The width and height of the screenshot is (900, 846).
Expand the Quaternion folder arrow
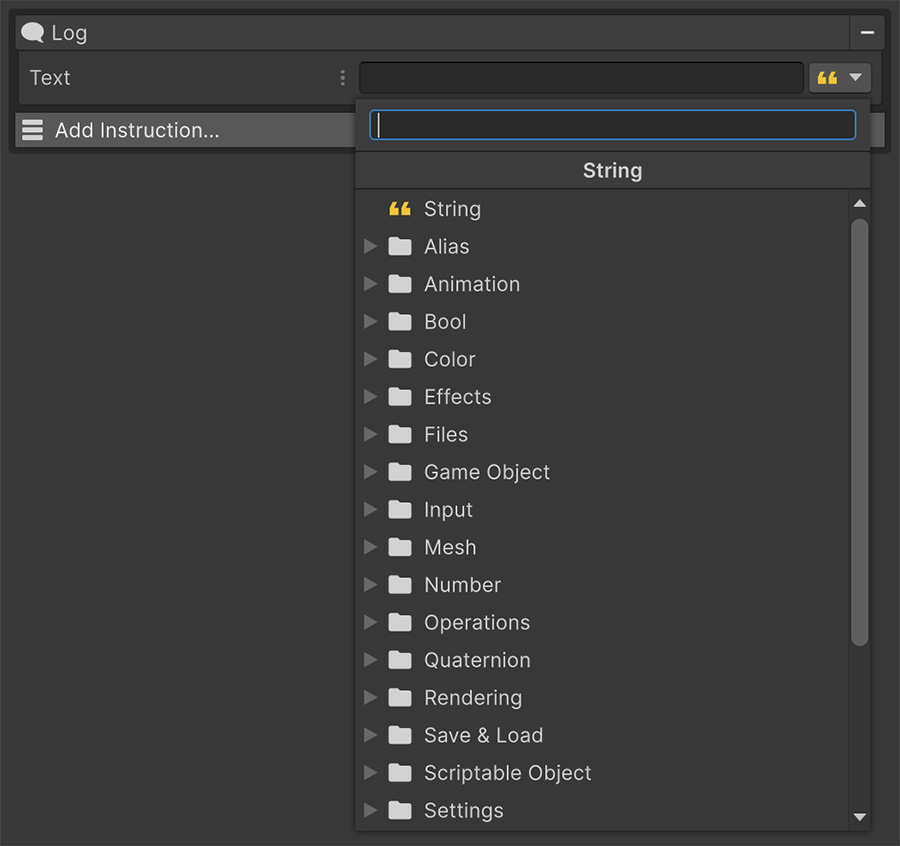pos(371,660)
